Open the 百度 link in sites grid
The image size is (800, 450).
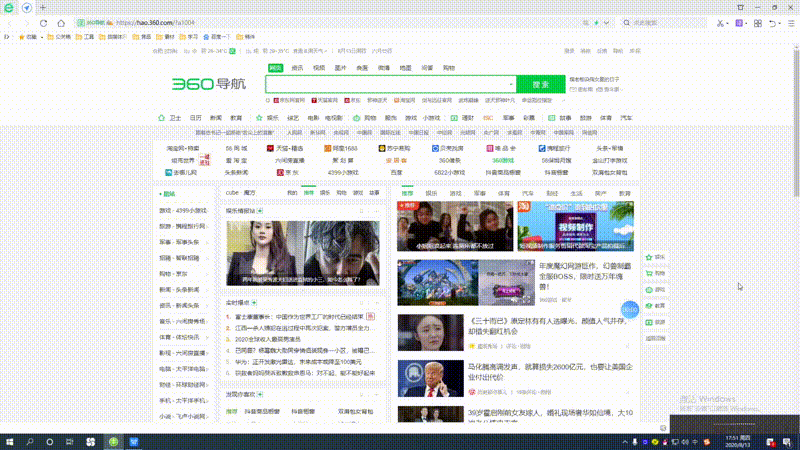[396, 172]
